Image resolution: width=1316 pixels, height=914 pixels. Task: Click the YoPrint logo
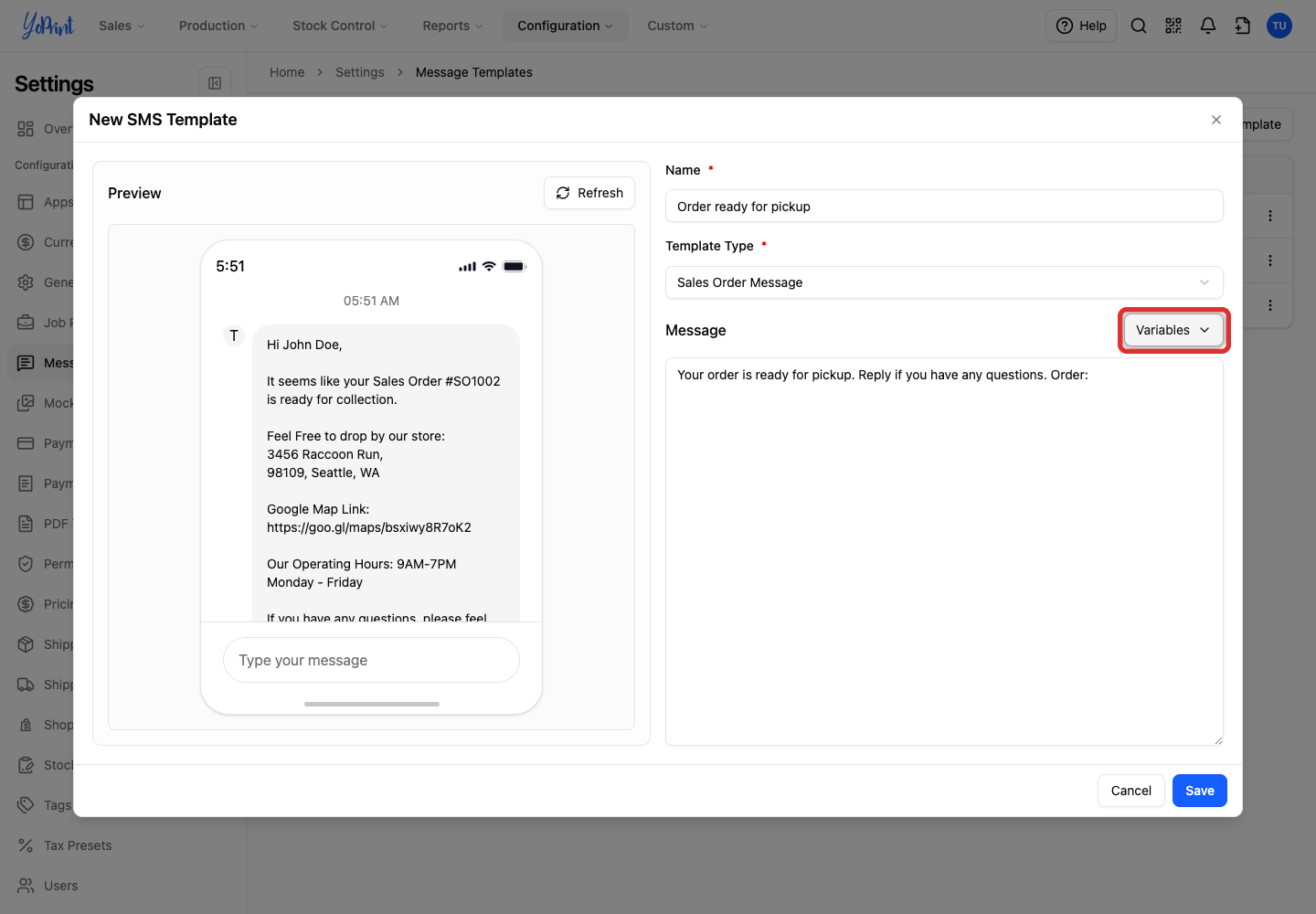[48, 26]
